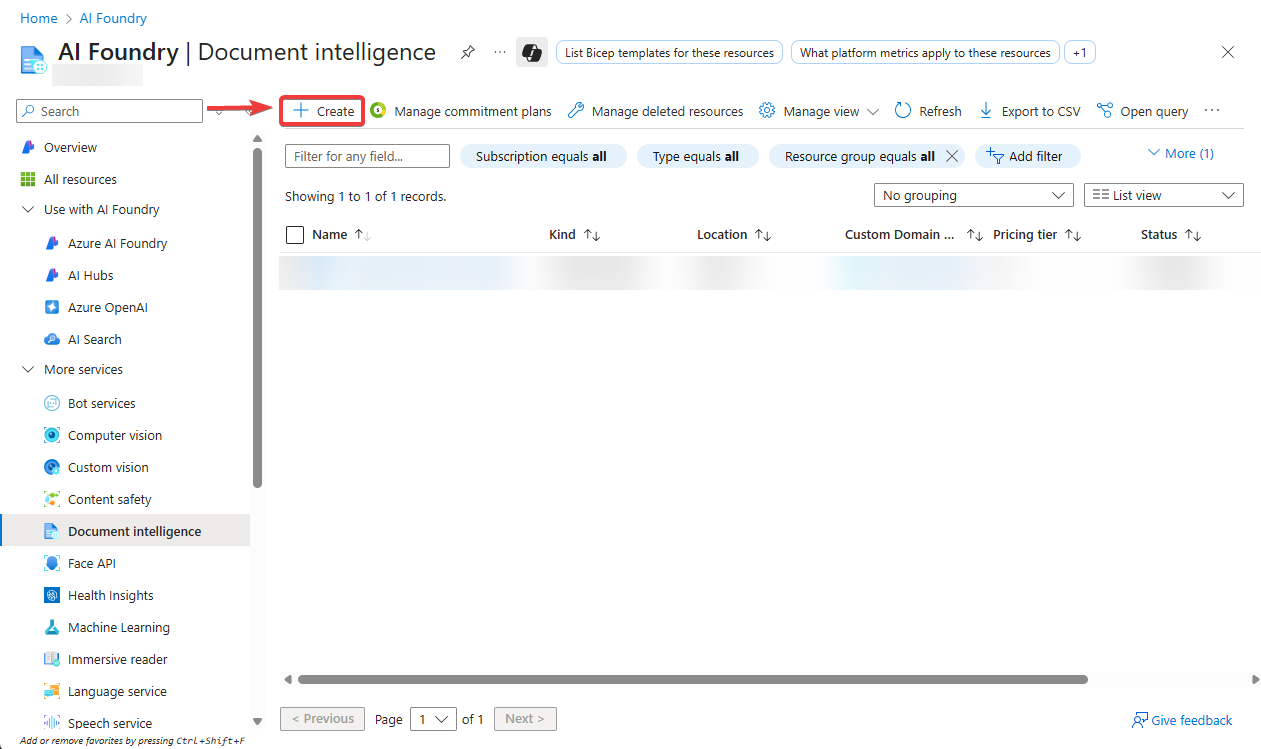
Task: Open the Copilot icon button
Action: pos(532,52)
